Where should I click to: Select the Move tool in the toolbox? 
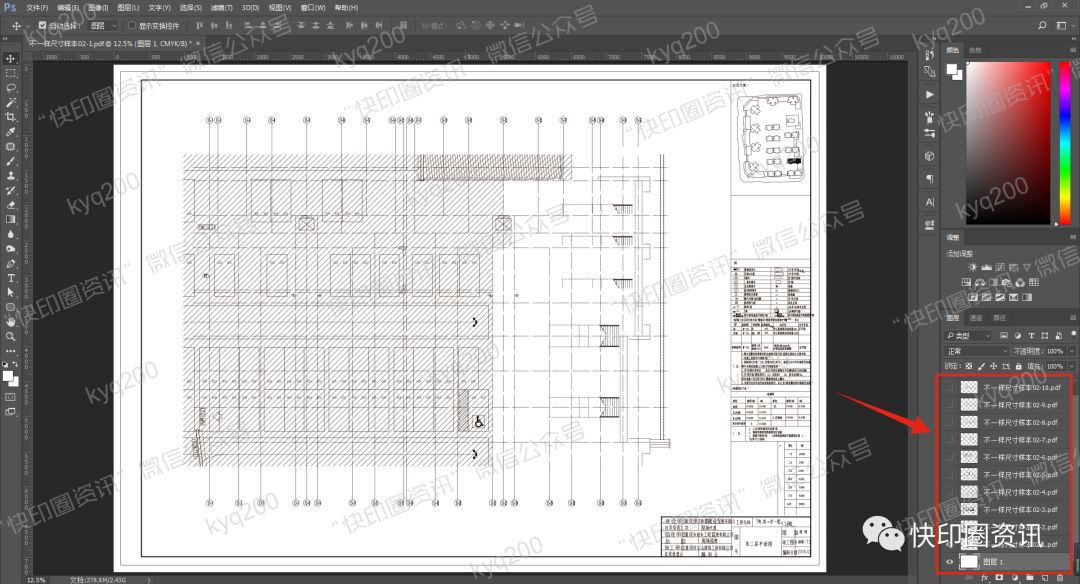point(10,59)
